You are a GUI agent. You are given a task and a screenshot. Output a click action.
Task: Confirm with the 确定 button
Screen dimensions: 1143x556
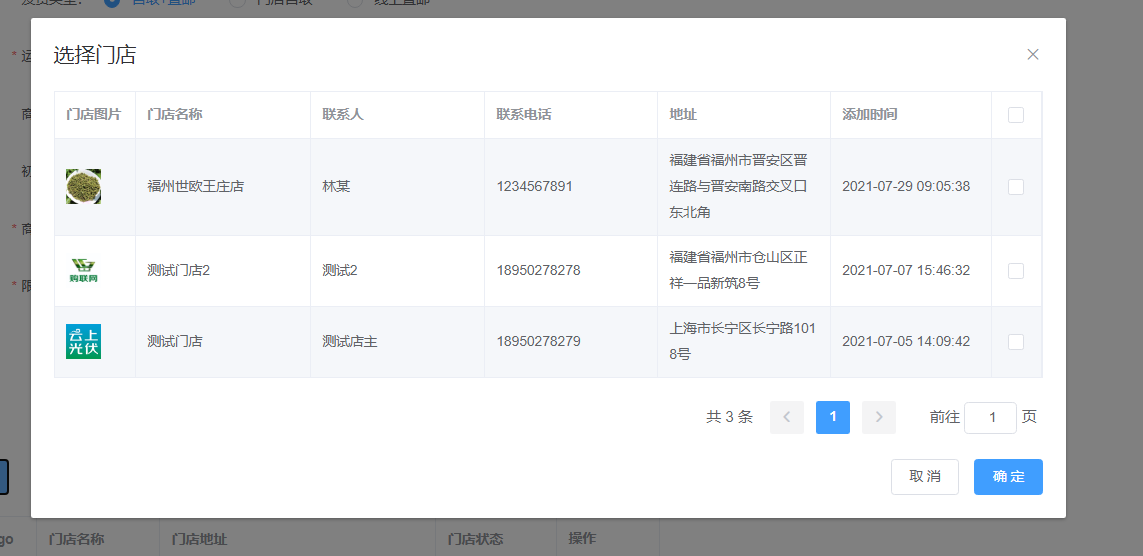(1008, 477)
